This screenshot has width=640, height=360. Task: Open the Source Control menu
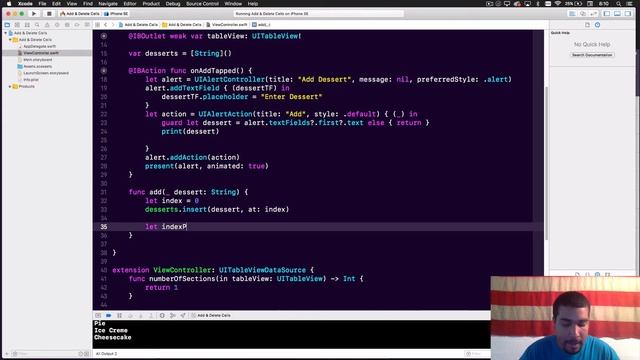[x=202, y=4]
